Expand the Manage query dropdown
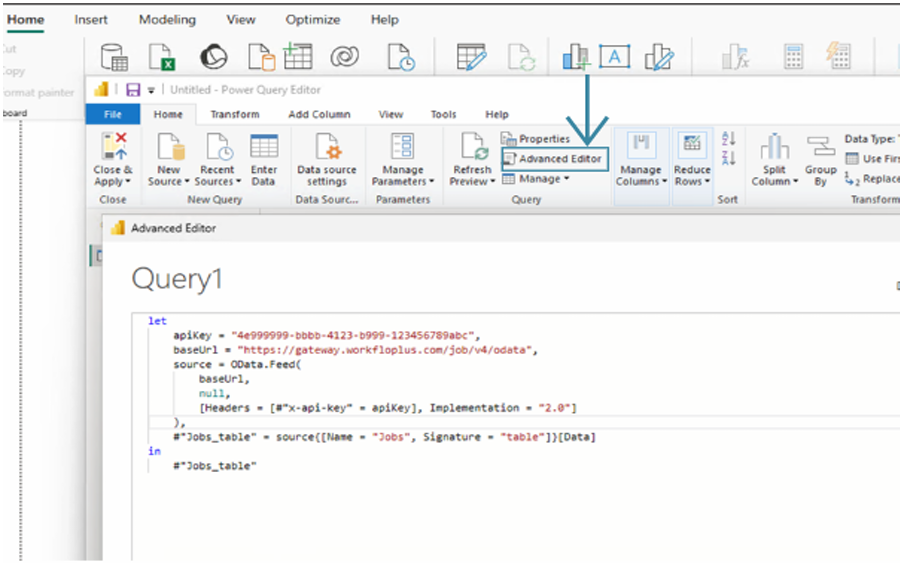Viewport: 904px width, 564px height. (x=536, y=179)
